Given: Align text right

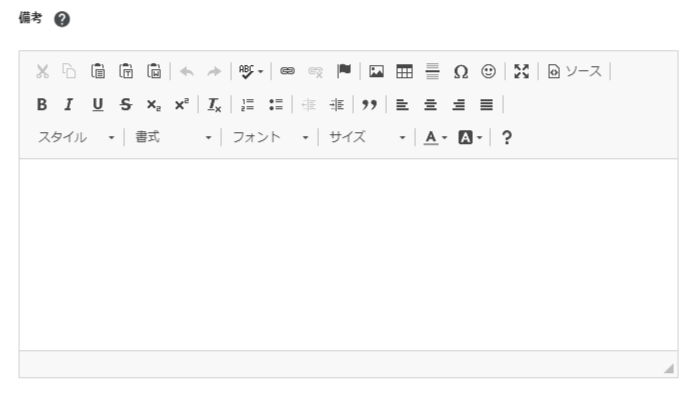Looking at the screenshot, I should tap(459, 105).
